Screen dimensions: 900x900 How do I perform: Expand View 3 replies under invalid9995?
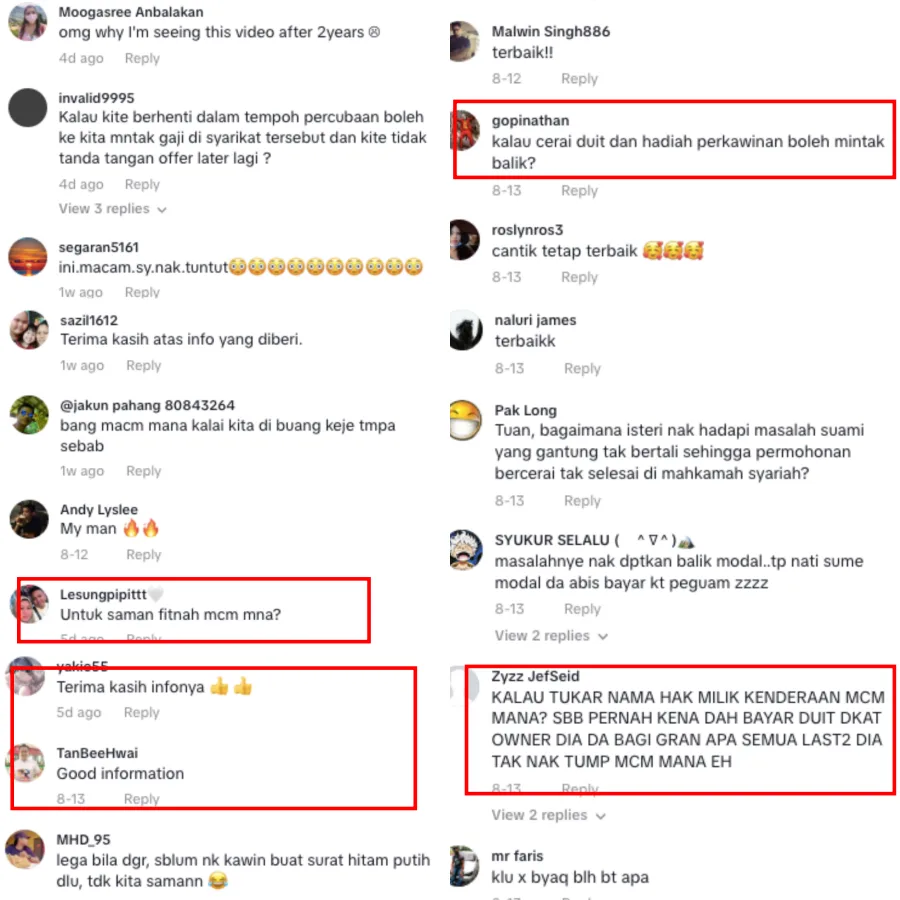(112, 209)
